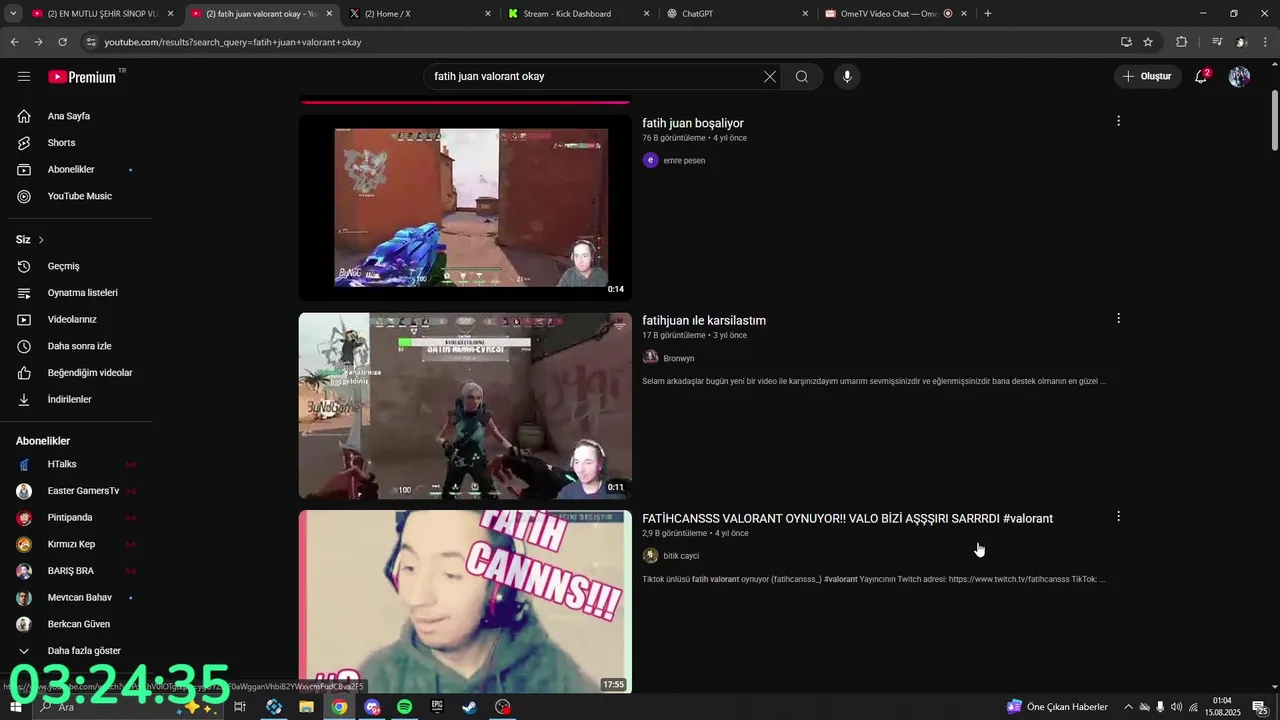Start voice search with microphone icon
The image size is (1280, 720).
point(847,77)
